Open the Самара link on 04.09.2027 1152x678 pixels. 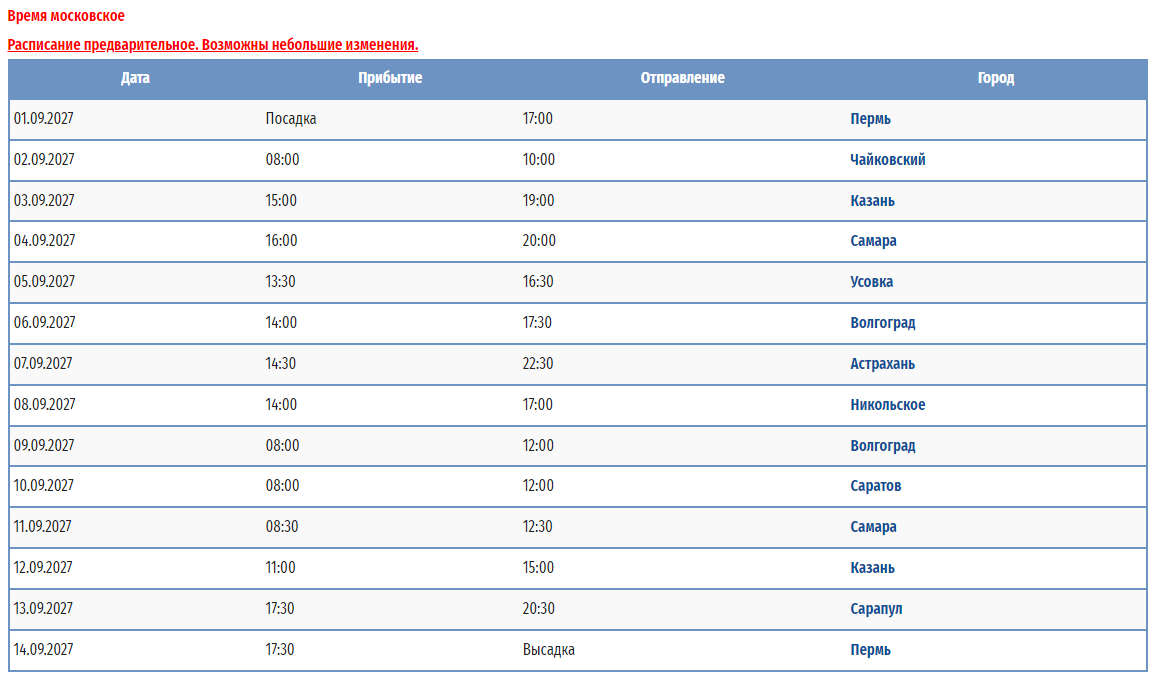coord(873,241)
